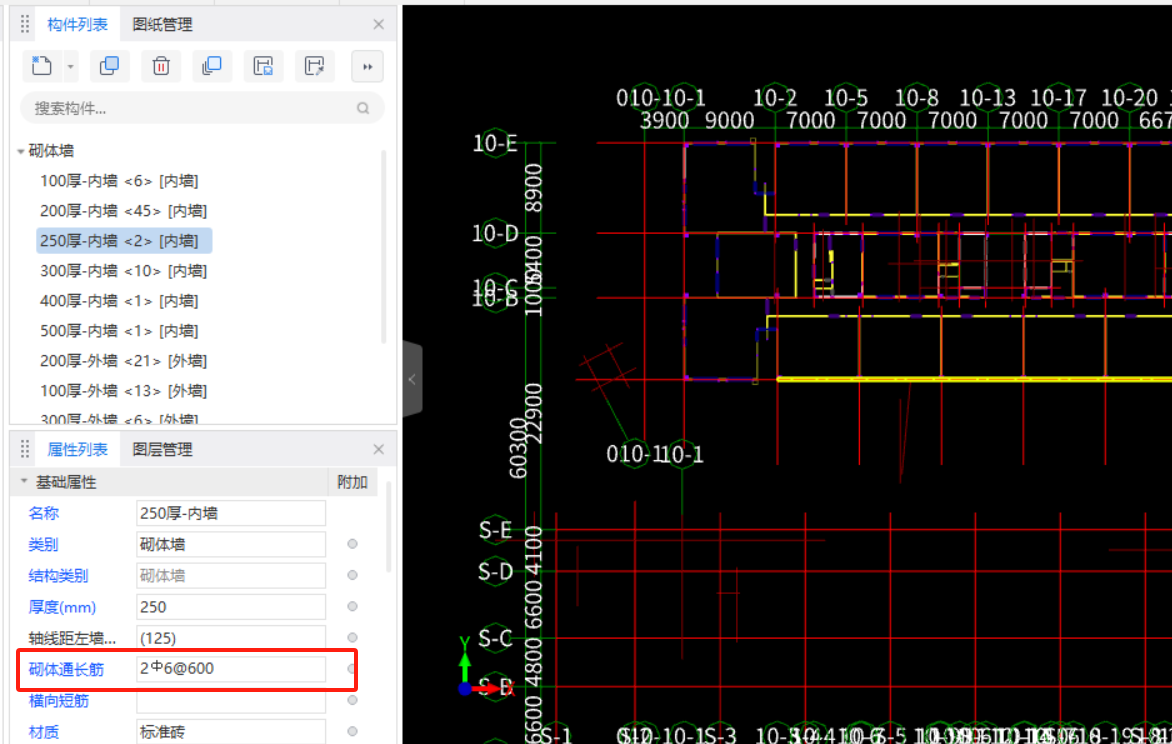The height and width of the screenshot is (744, 1172).
Task: Click the search magnifier icon
Action: click(363, 108)
